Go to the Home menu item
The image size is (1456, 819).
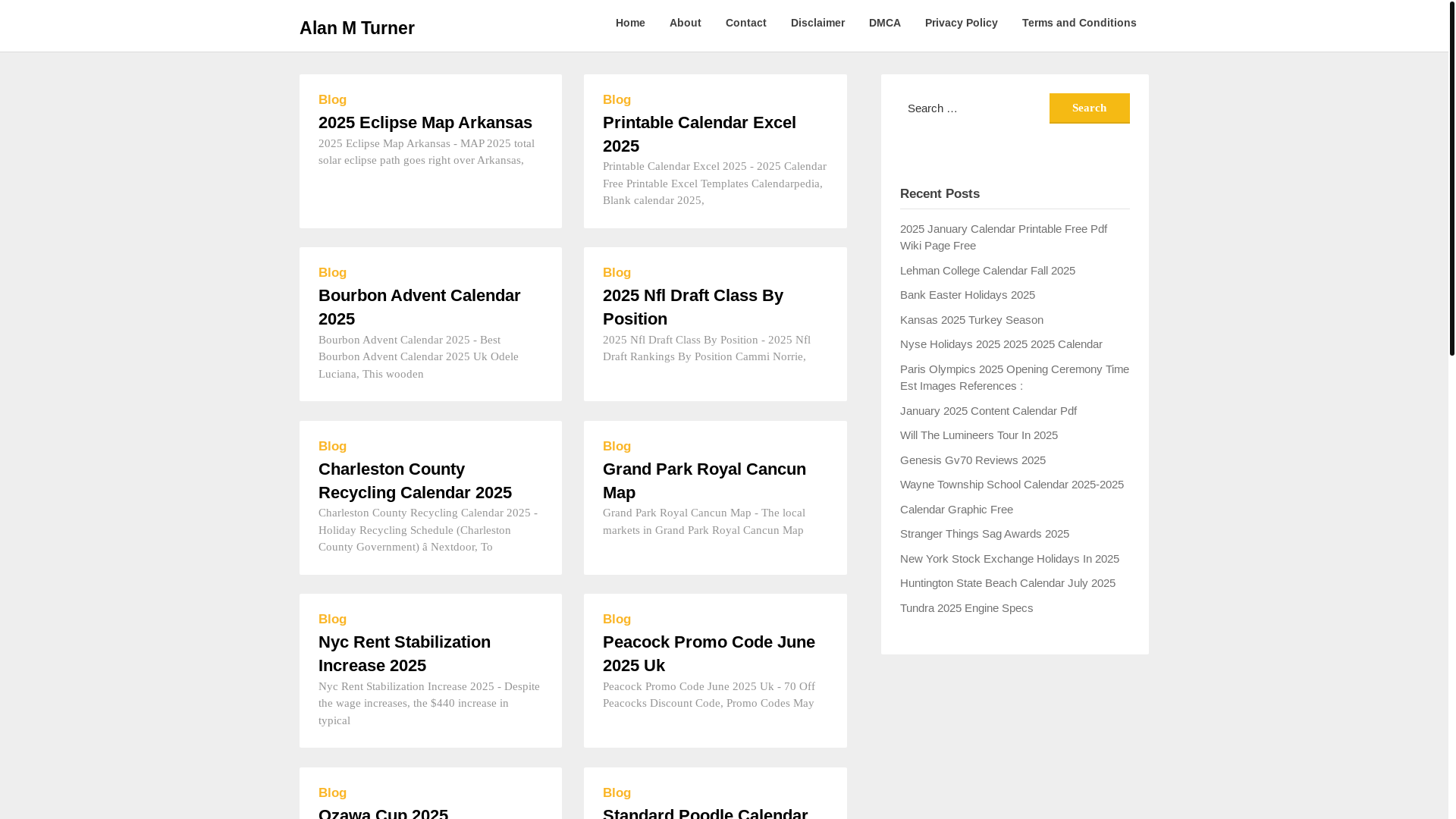pyautogui.click(x=630, y=23)
